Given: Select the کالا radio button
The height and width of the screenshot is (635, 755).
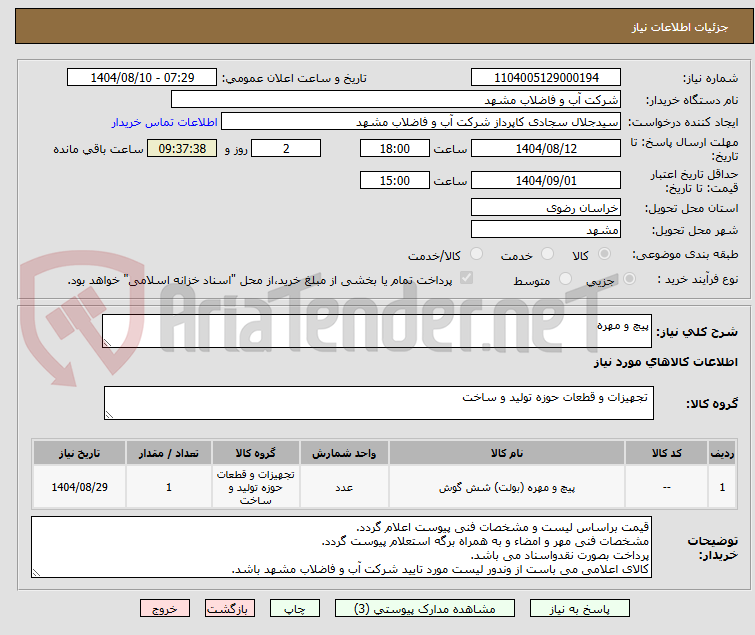Looking at the screenshot, I should click(604, 254).
